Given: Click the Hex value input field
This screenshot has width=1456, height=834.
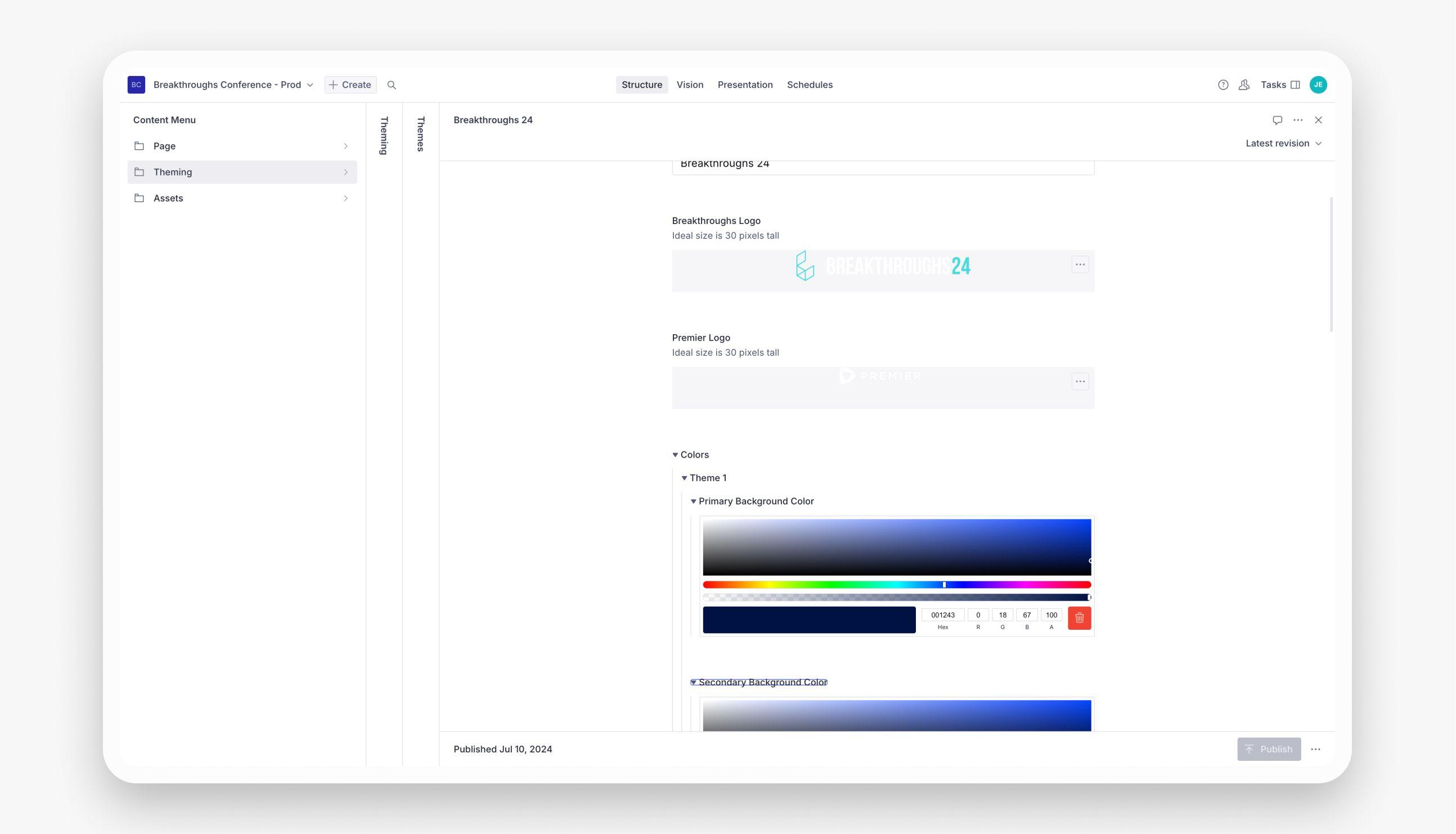Looking at the screenshot, I should pyautogui.click(x=942, y=615).
